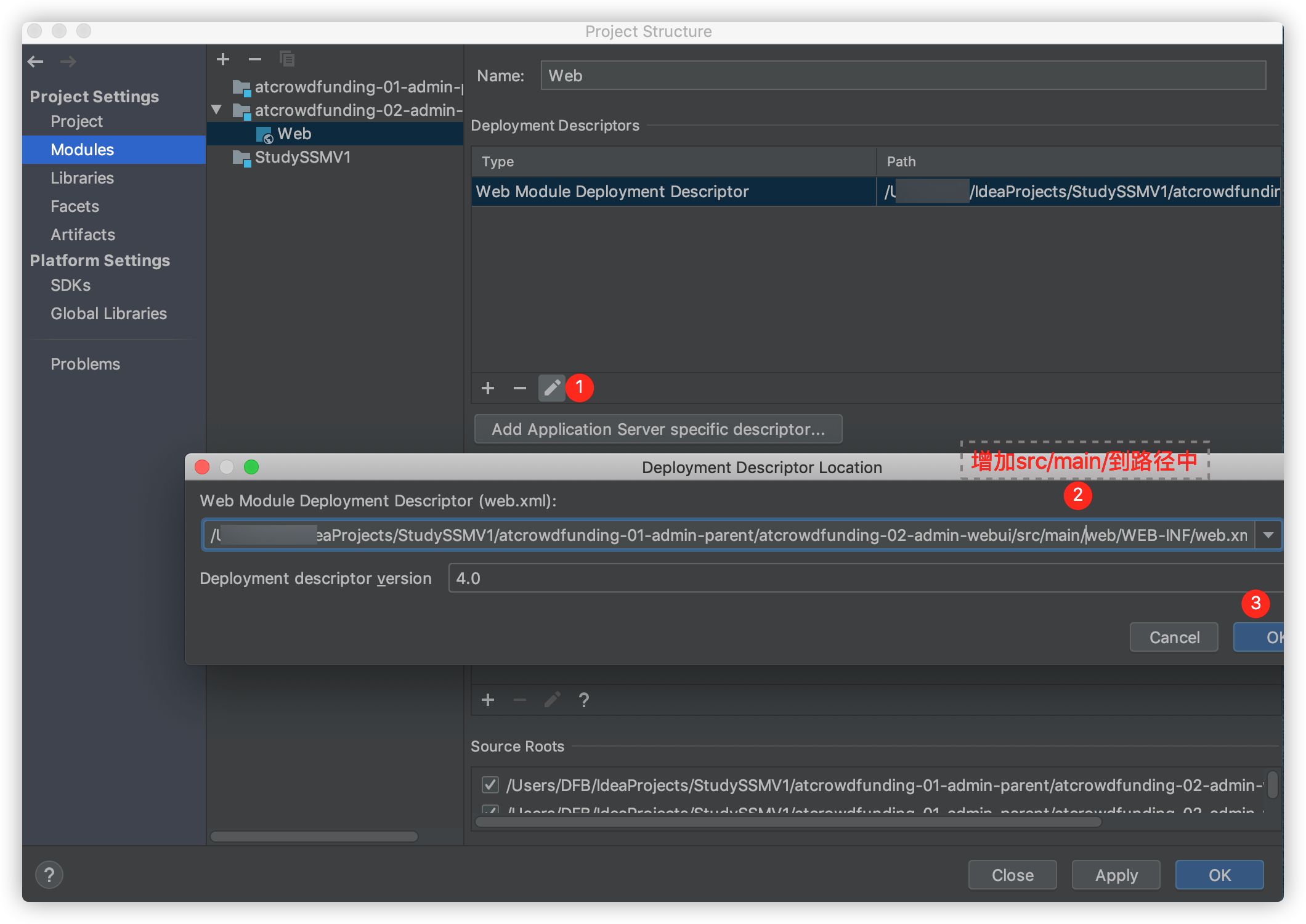
Task: Toggle the second partially visible source root checkbox
Action: coord(490,809)
